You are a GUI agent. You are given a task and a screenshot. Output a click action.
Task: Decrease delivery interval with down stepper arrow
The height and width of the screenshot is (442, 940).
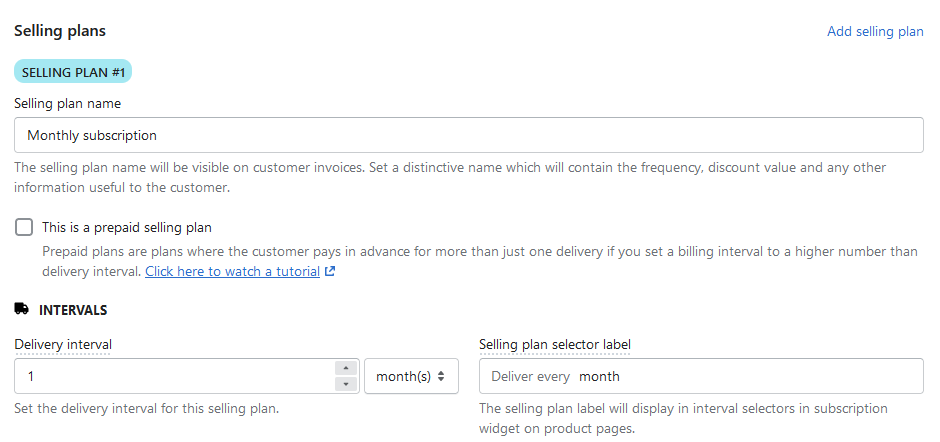tap(346, 384)
